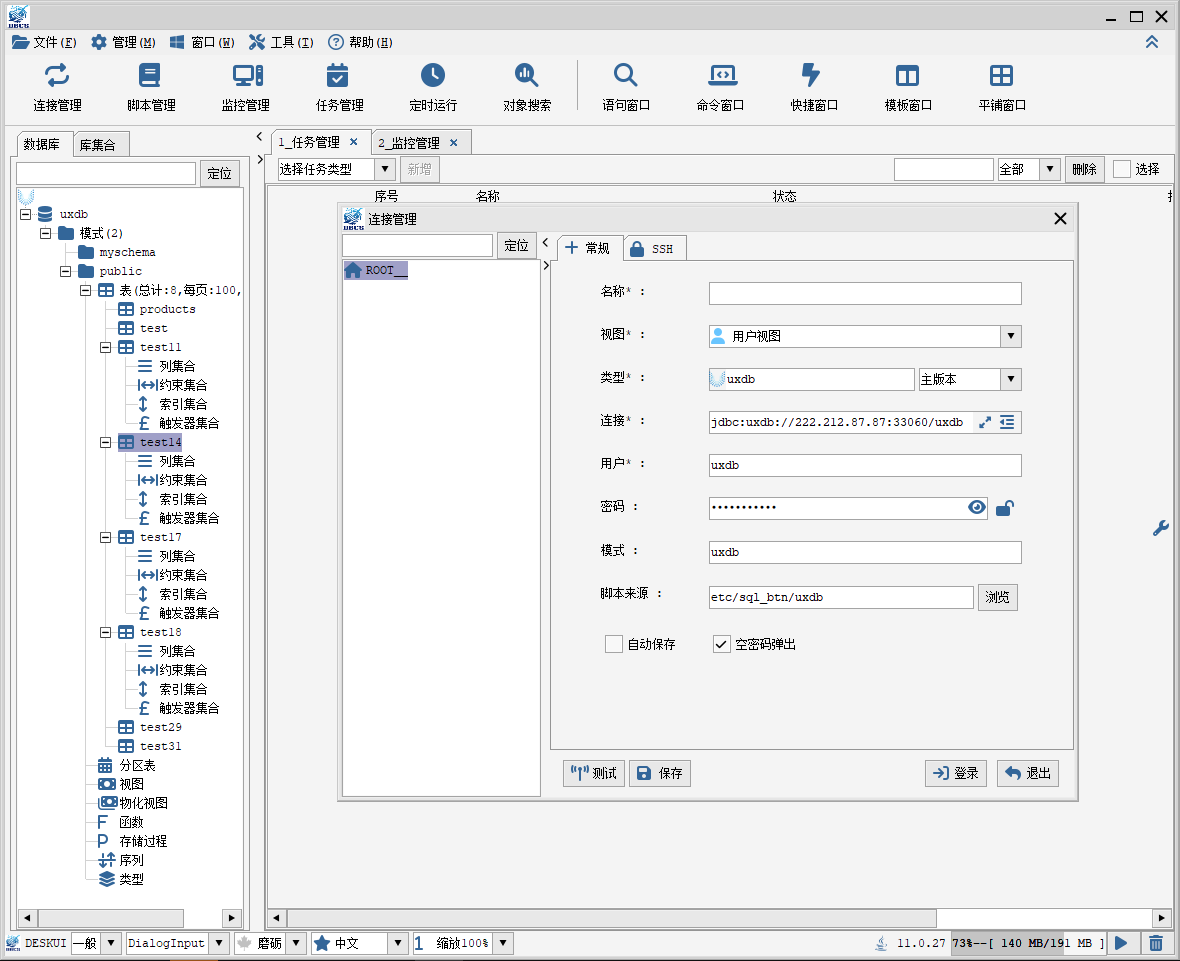Click the Java icon in status bar
Image resolution: width=1180 pixels, height=961 pixels.
[x=880, y=943]
